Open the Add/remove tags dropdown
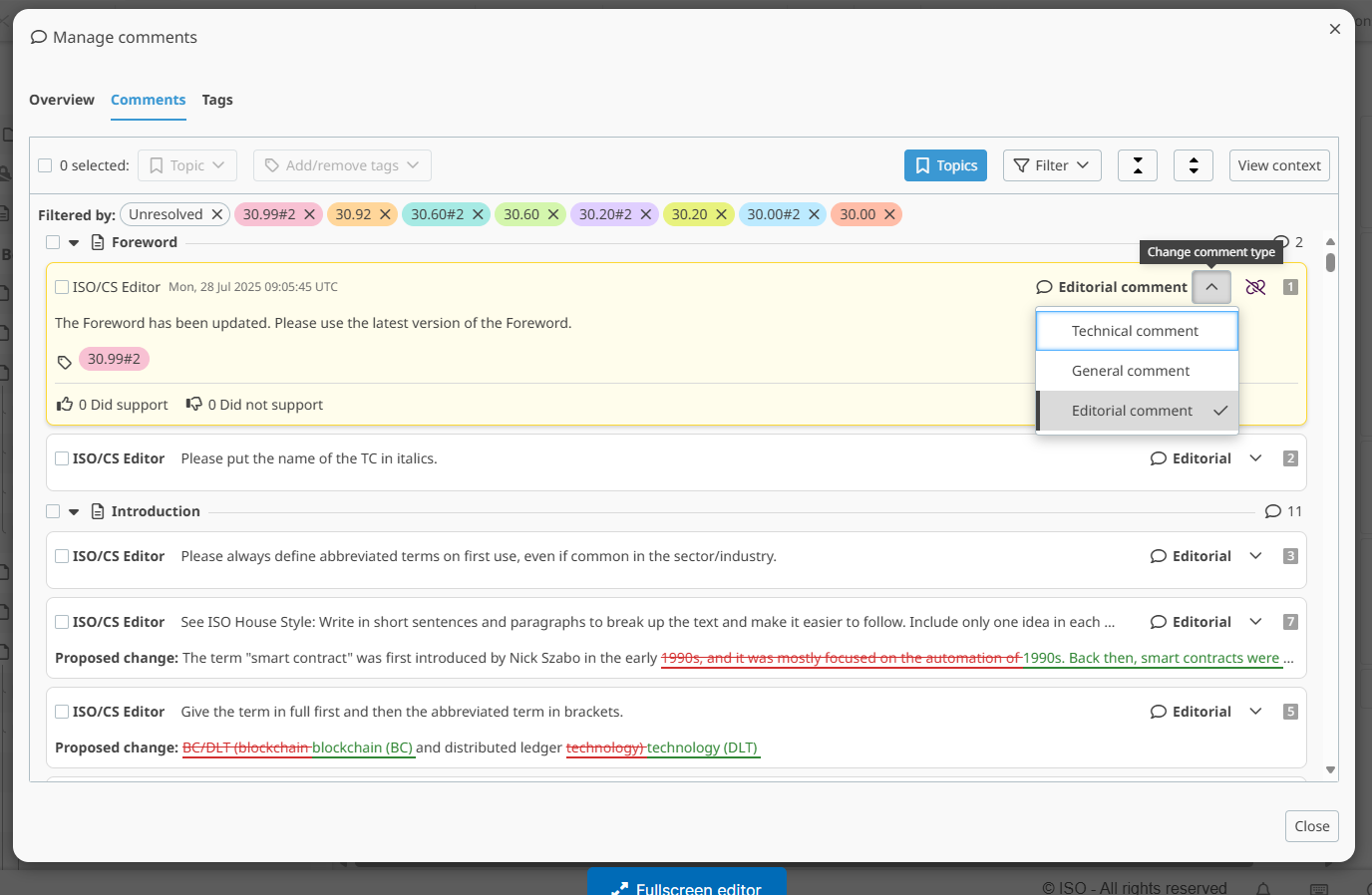This screenshot has width=1372, height=895. (342, 165)
